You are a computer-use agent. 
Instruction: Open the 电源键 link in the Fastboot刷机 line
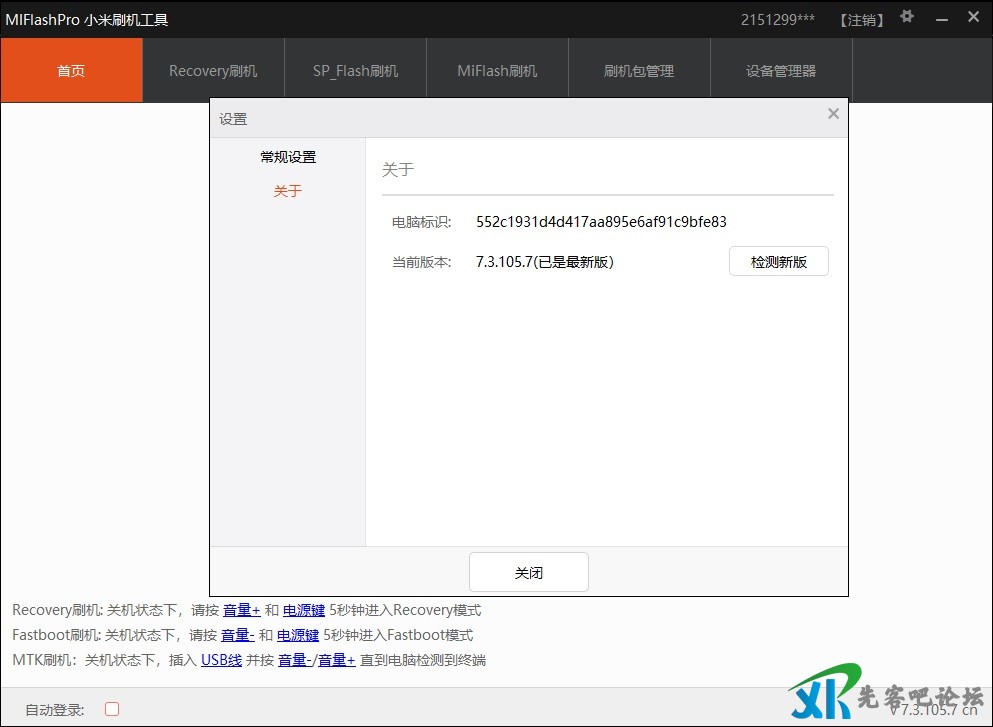click(298, 635)
